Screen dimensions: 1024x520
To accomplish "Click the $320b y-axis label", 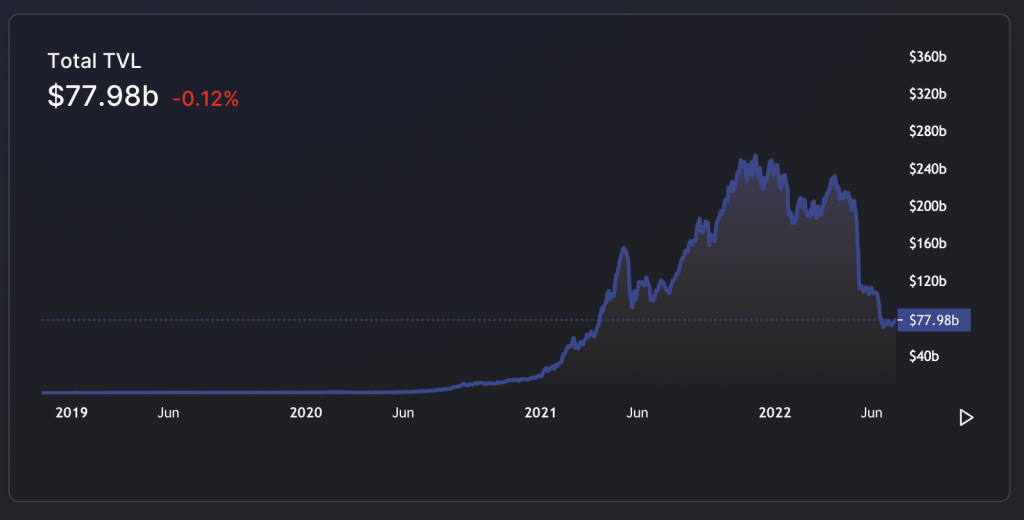I will [x=927, y=94].
